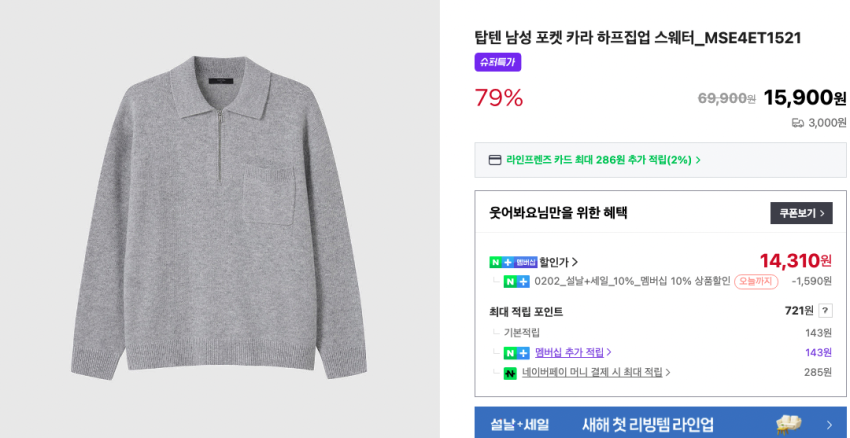Click the N+ icon beside 멤버십 추가 적립
850x438 pixels.
coord(516,353)
